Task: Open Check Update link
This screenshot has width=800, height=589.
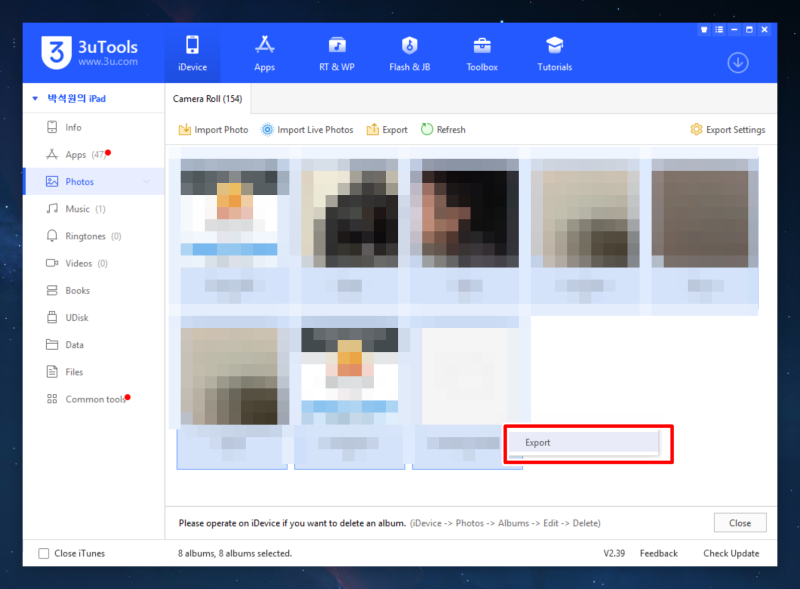Action: tap(731, 553)
